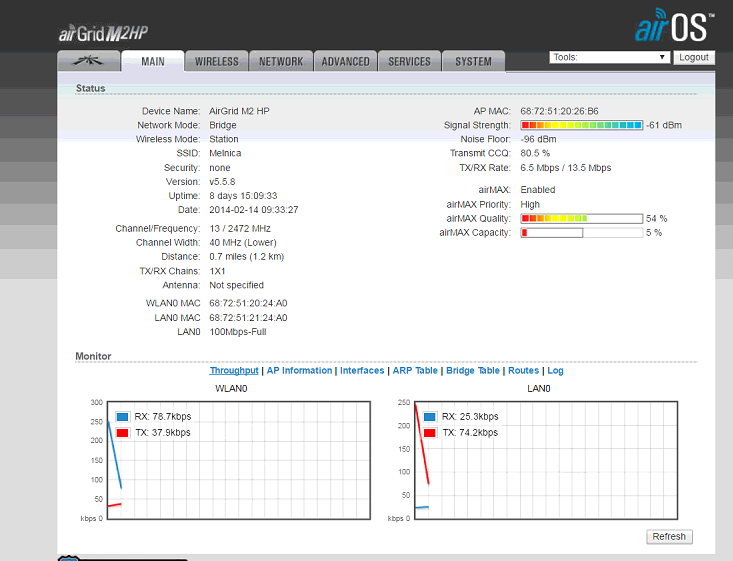733x561 pixels.
Task: Open the Tools dropdown
Action: [x=610, y=57]
